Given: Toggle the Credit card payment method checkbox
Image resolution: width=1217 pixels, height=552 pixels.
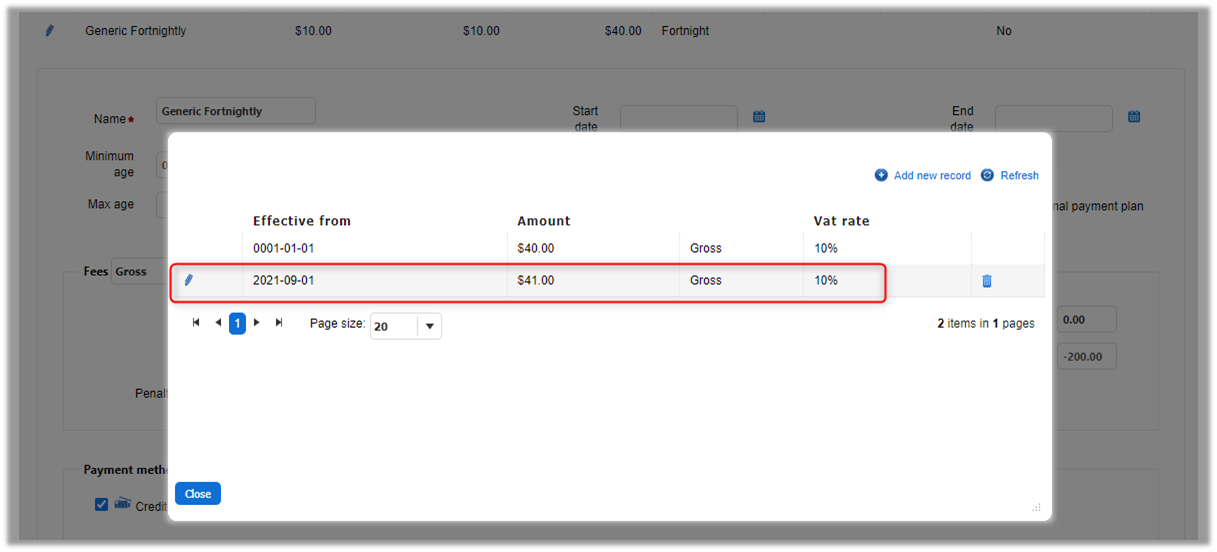Looking at the screenshot, I should 101,504.
